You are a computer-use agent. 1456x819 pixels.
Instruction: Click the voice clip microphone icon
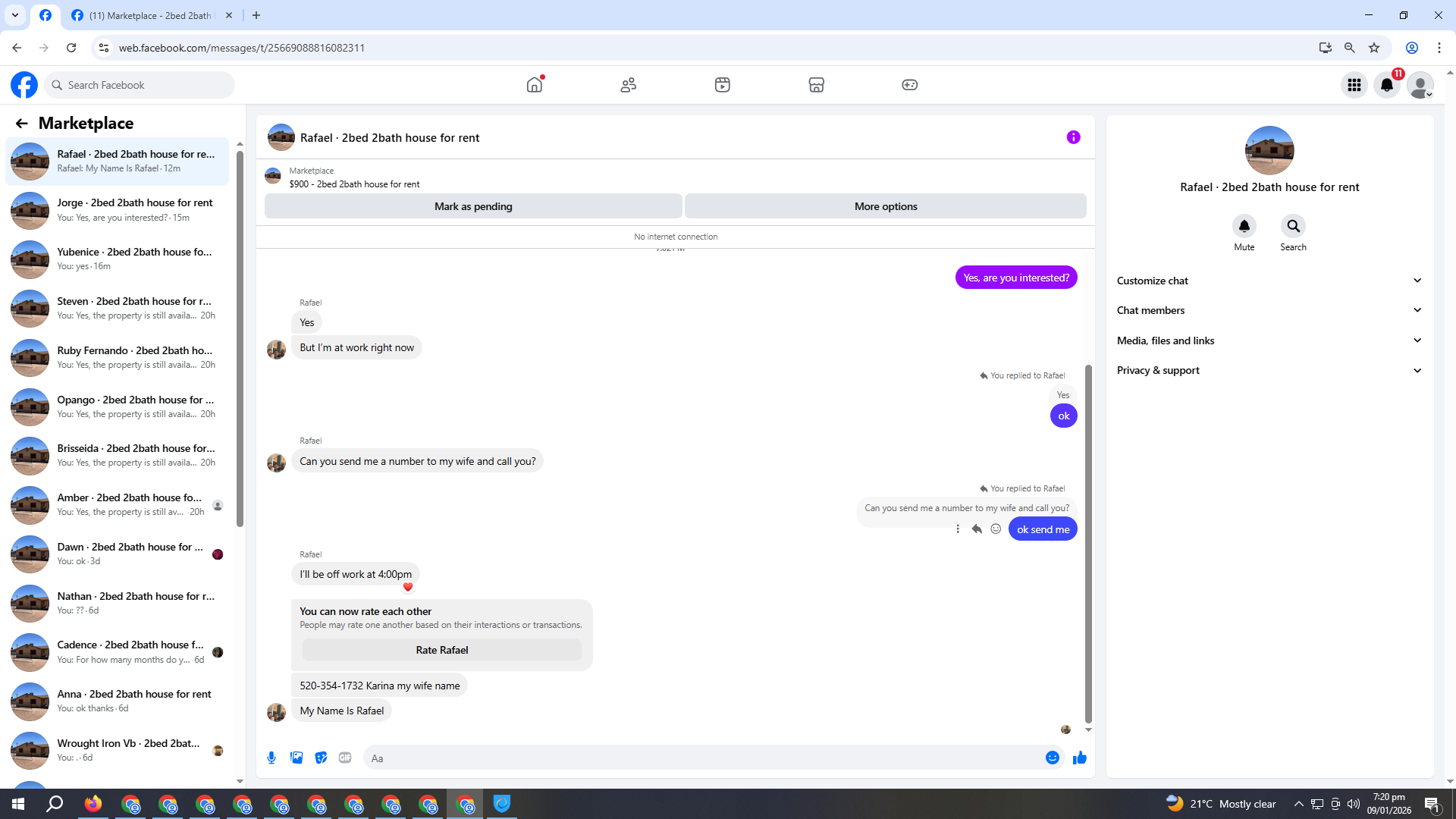pyautogui.click(x=271, y=758)
